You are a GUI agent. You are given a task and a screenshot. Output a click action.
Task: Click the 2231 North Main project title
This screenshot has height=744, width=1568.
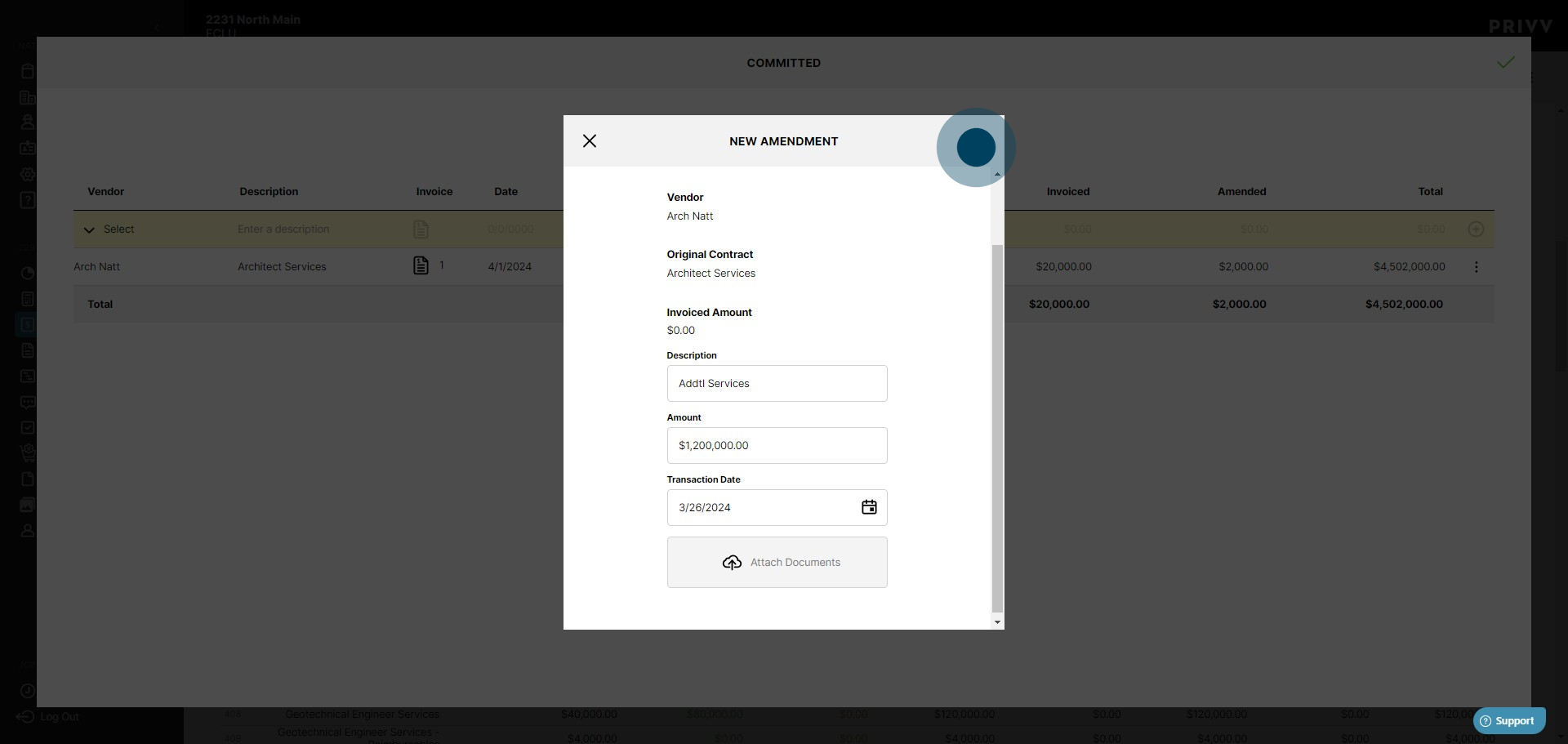(x=253, y=20)
